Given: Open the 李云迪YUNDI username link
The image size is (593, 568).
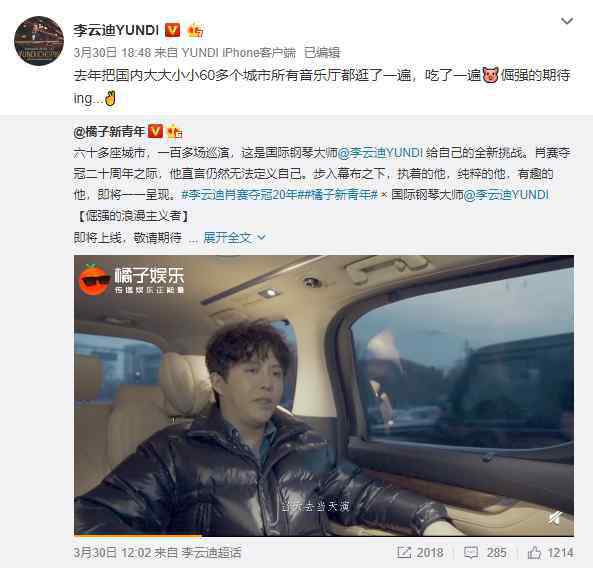Looking at the screenshot, I should point(116,30).
